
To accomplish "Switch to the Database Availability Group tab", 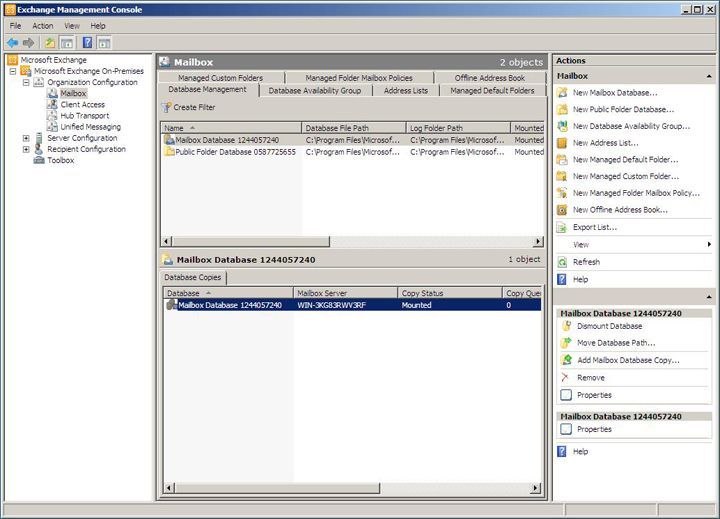I will pyautogui.click(x=315, y=91).
